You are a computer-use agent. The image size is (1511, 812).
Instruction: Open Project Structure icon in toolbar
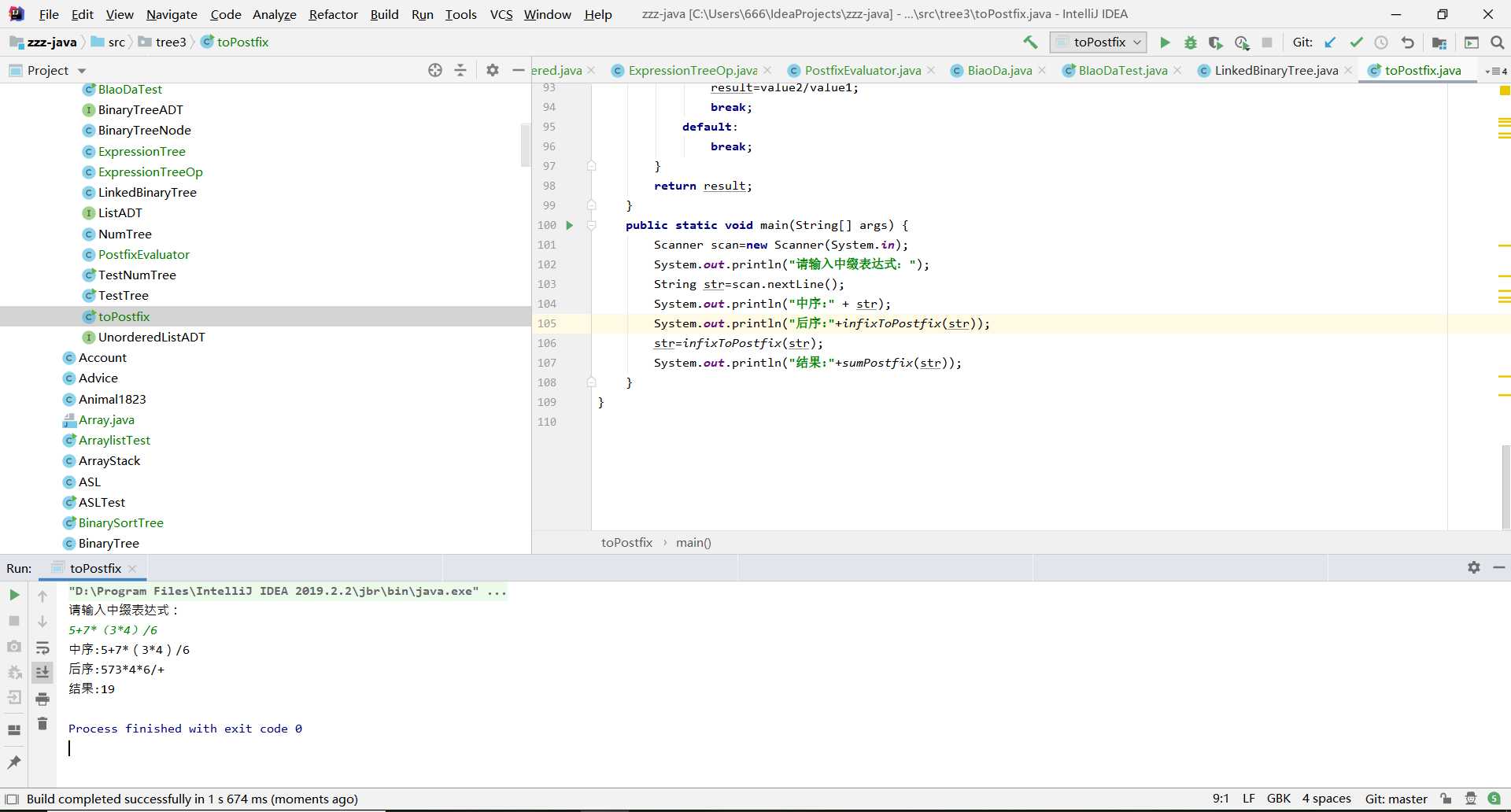[x=1439, y=42]
